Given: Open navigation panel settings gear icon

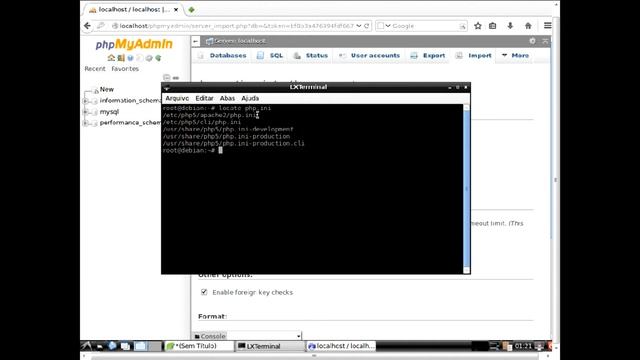Looking at the screenshot, I should (x=149, y=58).
